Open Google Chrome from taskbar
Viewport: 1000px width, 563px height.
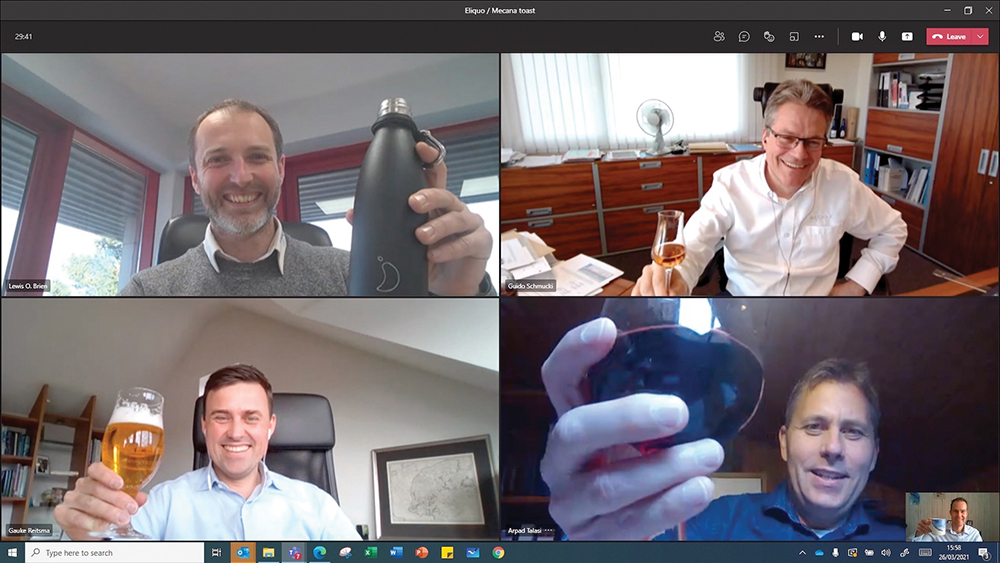pos(498,552)
